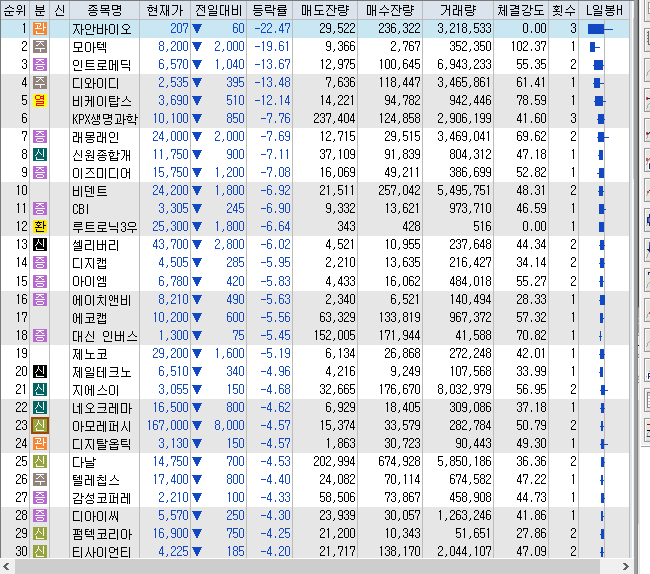Click the 횟수 column header

[563, 10]
